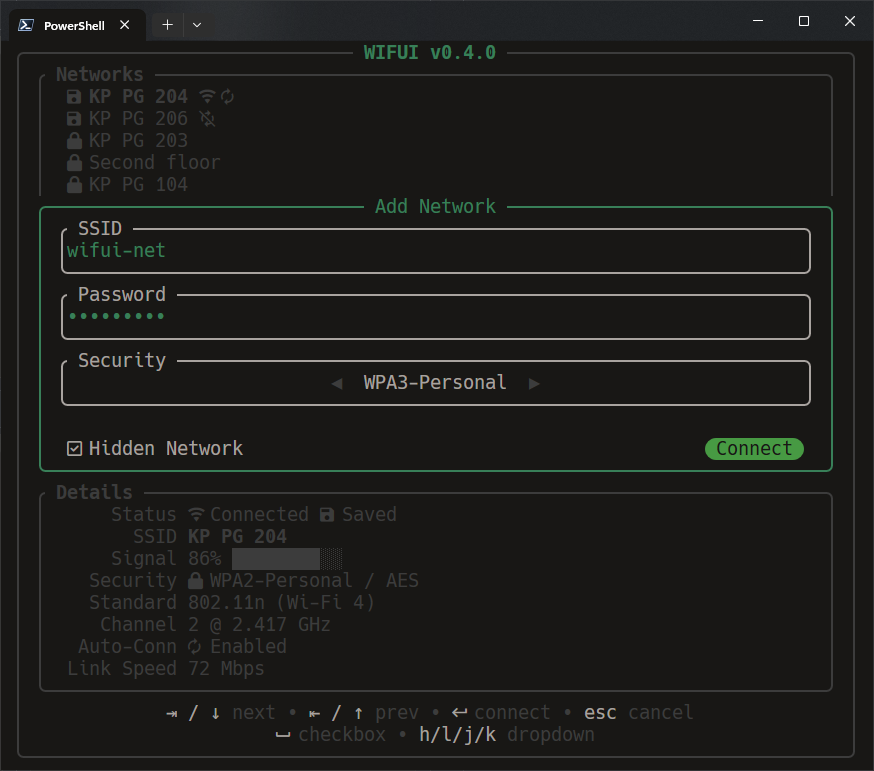Screen dimensions: 874x771
Task: Click the 'esc cancel' hint
Action: tap(638, 712)
